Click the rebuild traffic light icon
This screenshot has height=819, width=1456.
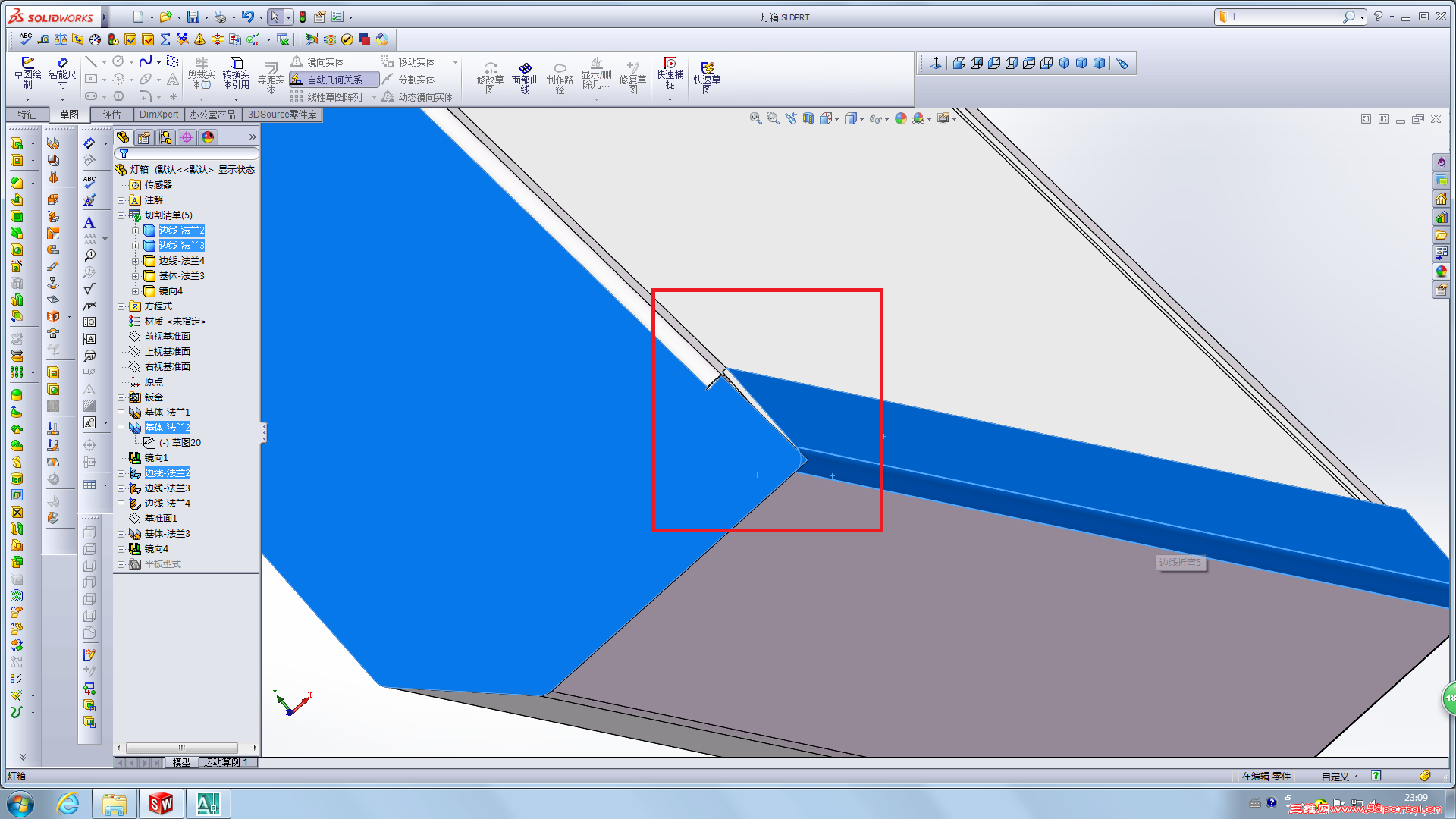[303, 17]
